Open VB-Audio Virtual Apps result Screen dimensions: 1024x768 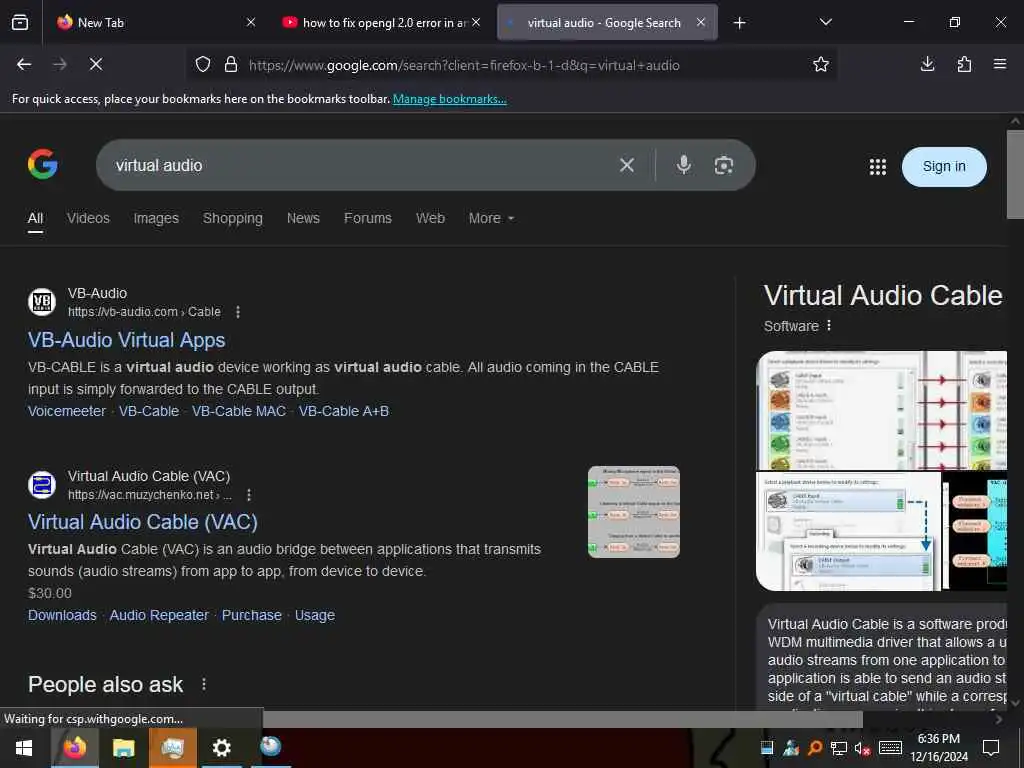[127, 340]
